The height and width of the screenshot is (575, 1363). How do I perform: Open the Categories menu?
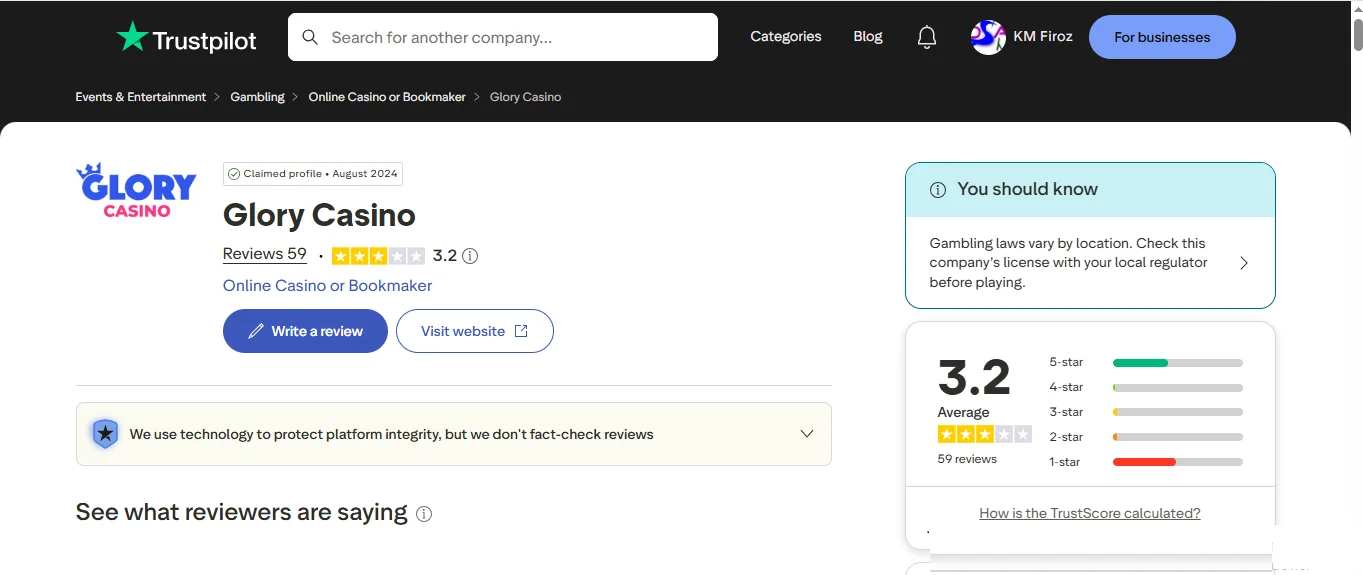click(786, 37)
